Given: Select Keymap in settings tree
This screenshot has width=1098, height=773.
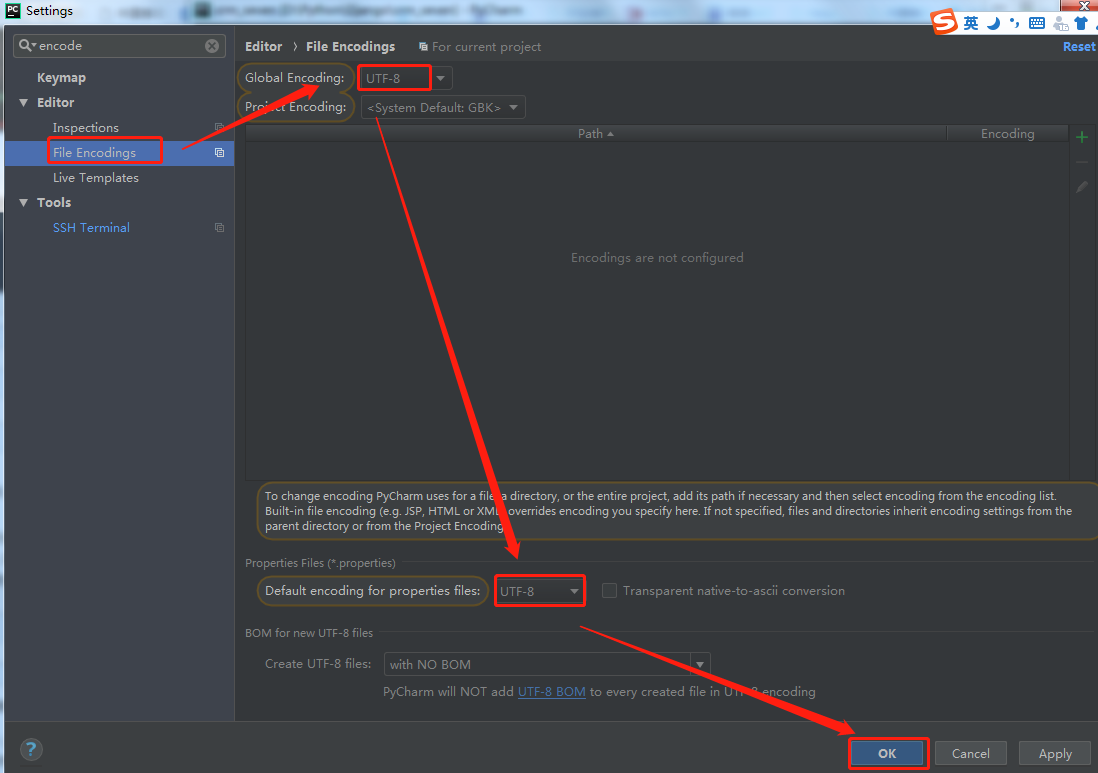Looking at the screenshot, I should (62, 78).
